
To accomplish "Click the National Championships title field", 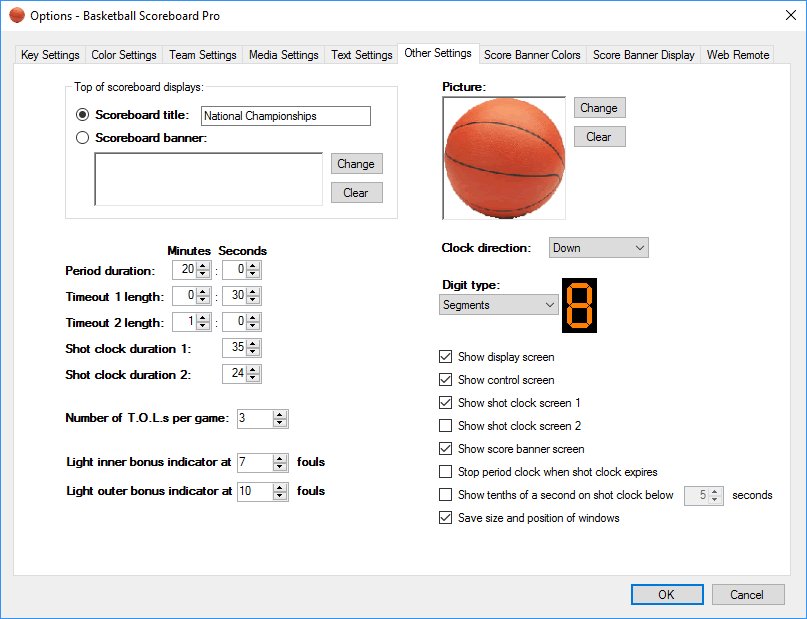I will (x=285, y=116).
